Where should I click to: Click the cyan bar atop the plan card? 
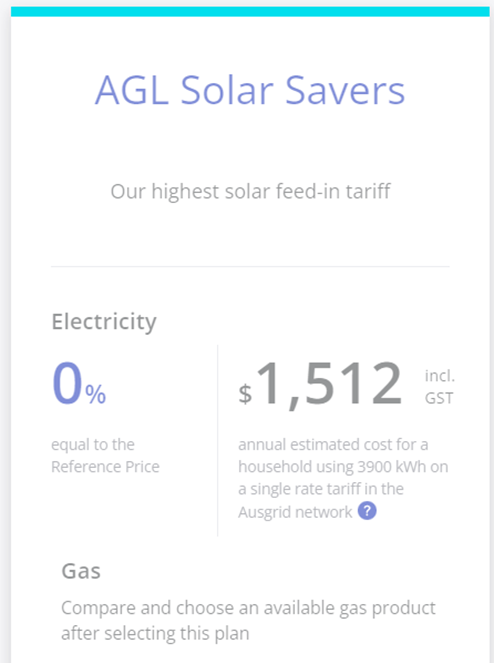250,11
